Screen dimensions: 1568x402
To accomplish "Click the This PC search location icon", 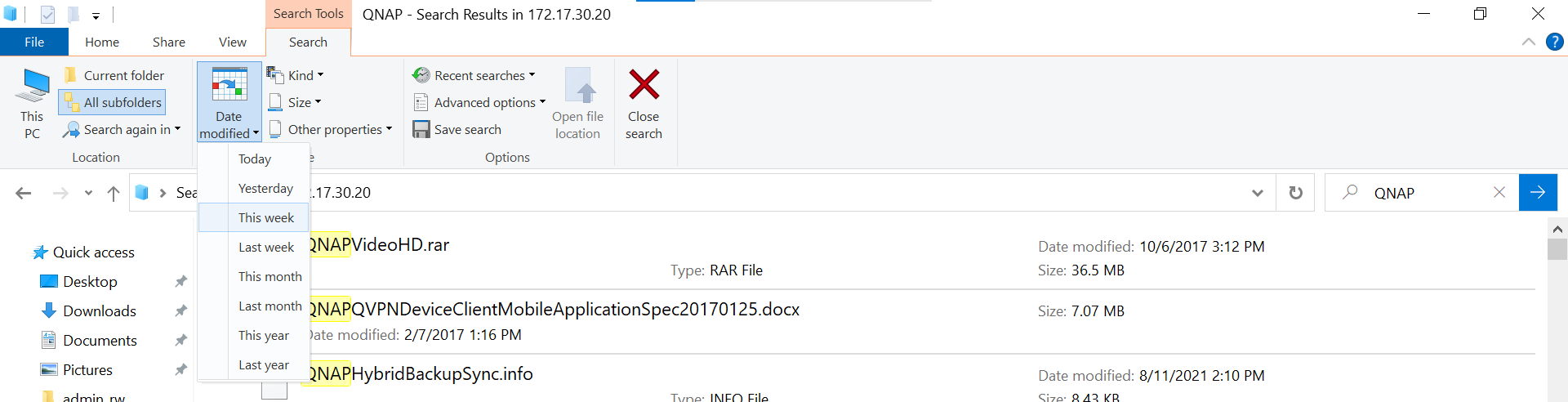I will point(33,86).
